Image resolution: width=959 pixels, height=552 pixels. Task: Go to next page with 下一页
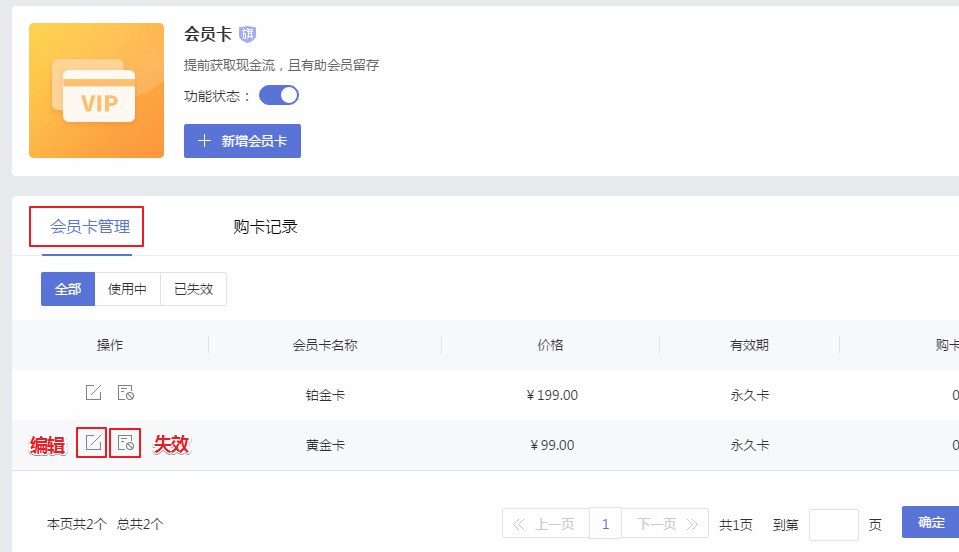pyautogui.click(x=665, y=524)
